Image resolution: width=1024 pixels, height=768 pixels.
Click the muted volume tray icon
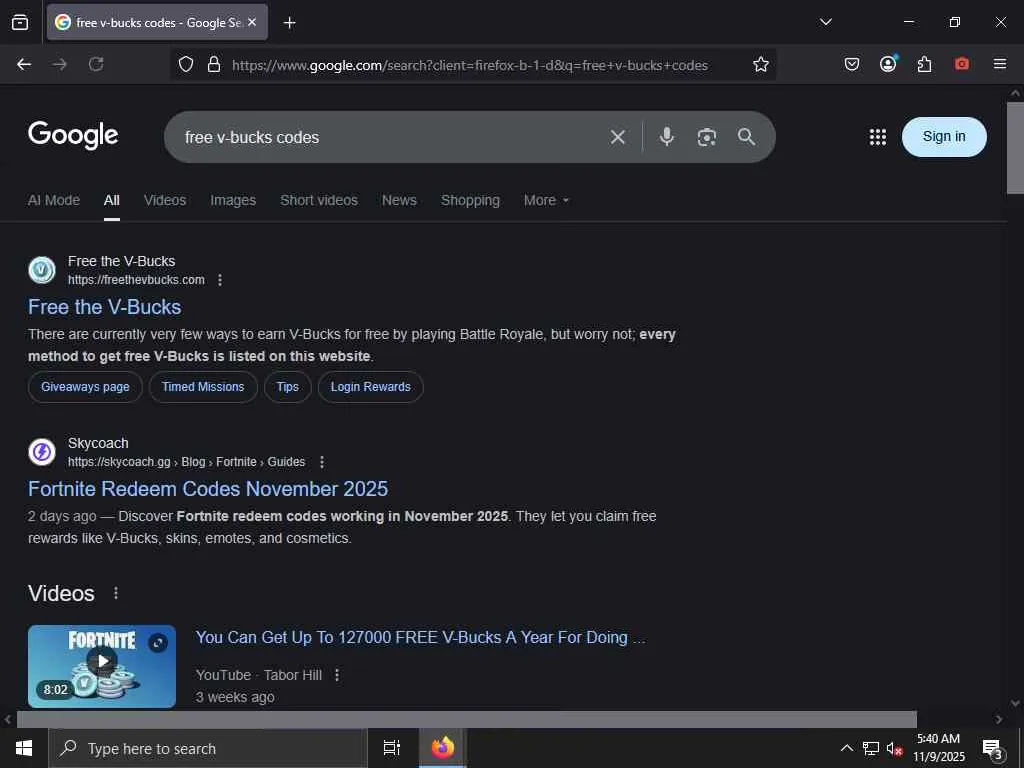(894, 748)
